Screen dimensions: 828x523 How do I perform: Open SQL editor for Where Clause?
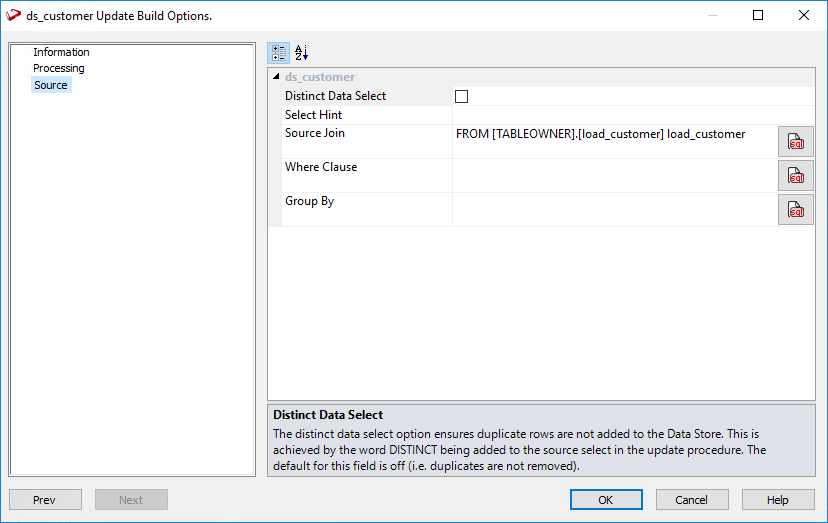click(x=796, y=176)
